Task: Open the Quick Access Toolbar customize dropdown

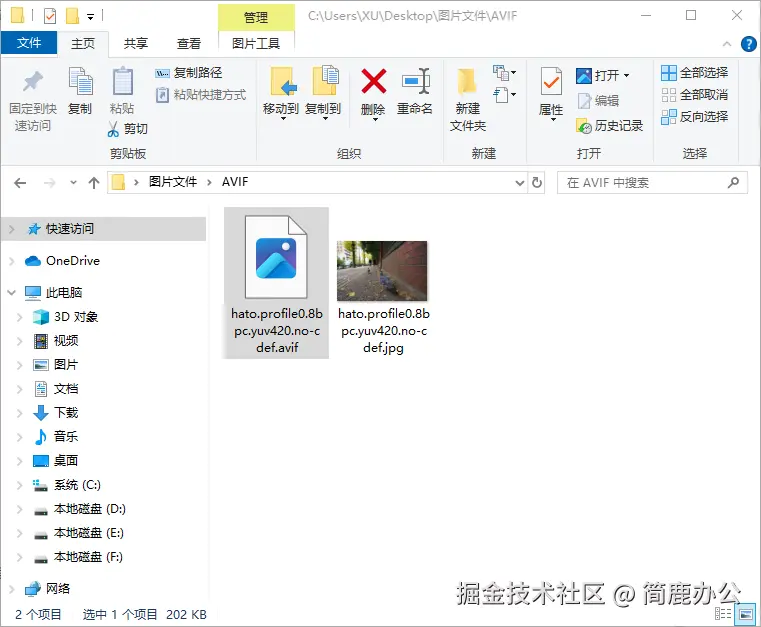Action: (x=90, y=16)
